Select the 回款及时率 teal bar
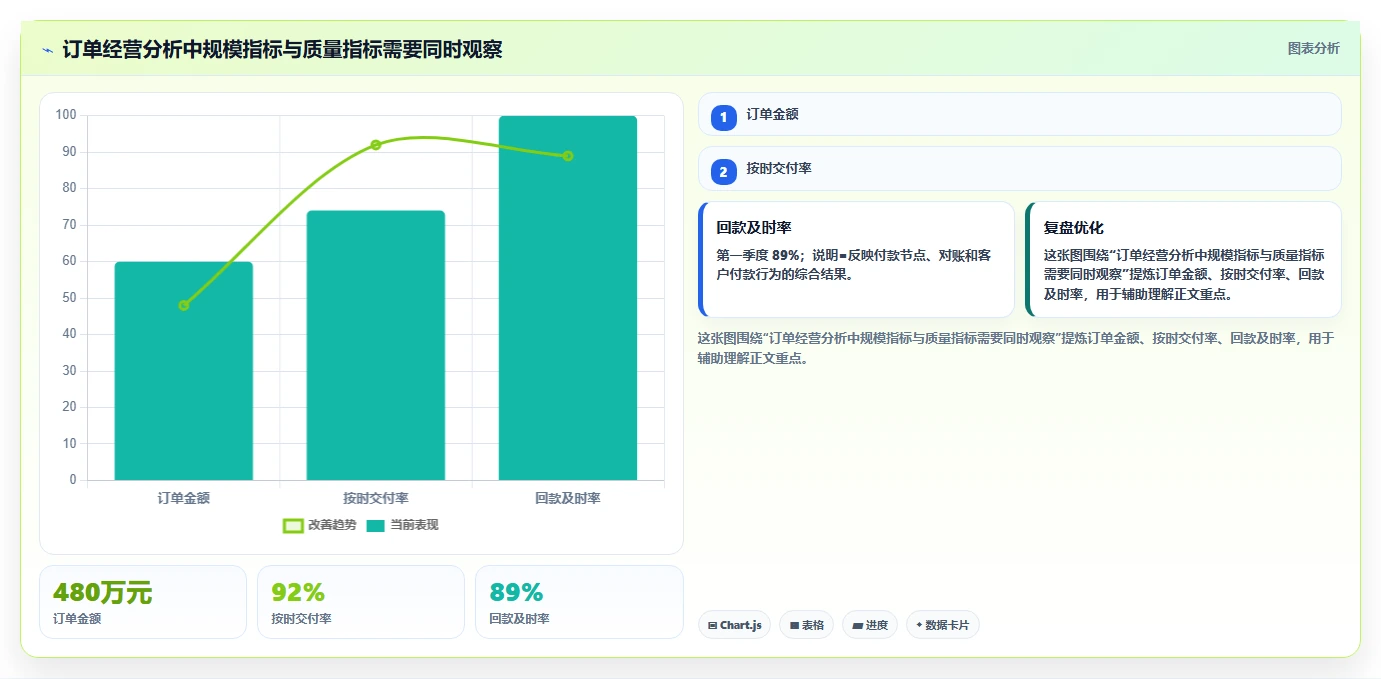Screen dimensions: 1381x679 (x=568, y=298)
